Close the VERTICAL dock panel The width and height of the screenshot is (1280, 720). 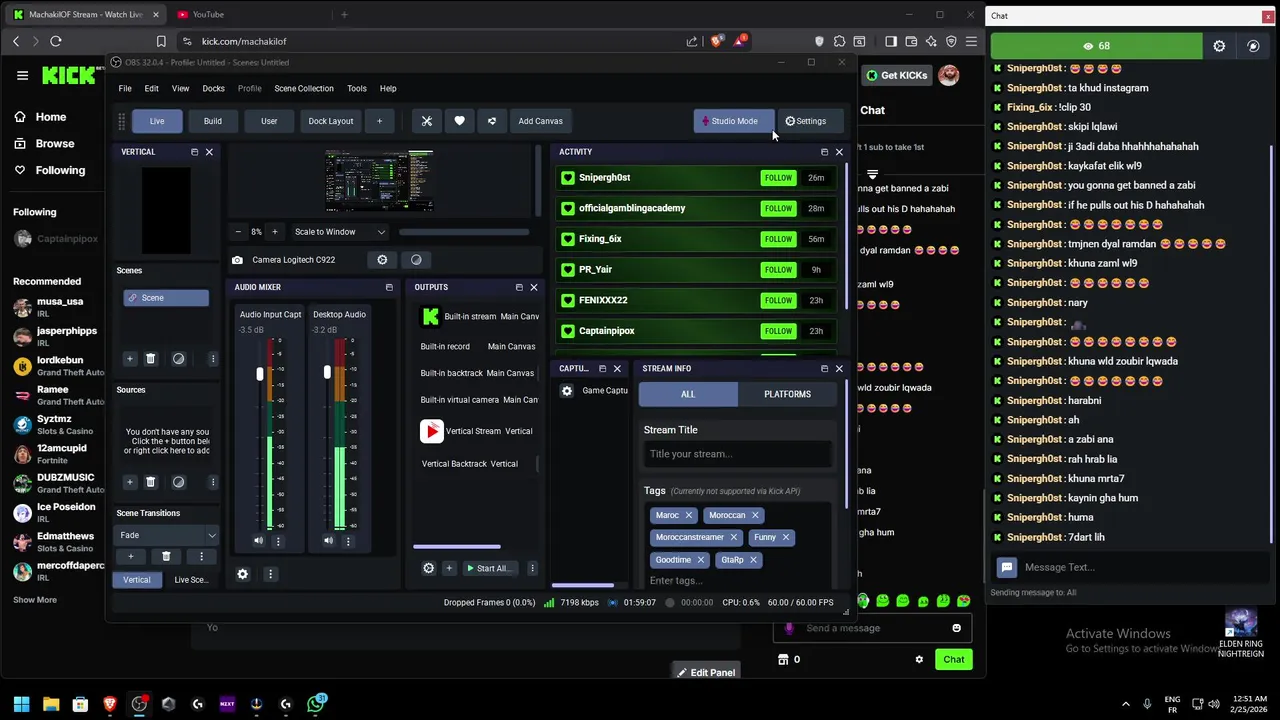pos(209,152)
